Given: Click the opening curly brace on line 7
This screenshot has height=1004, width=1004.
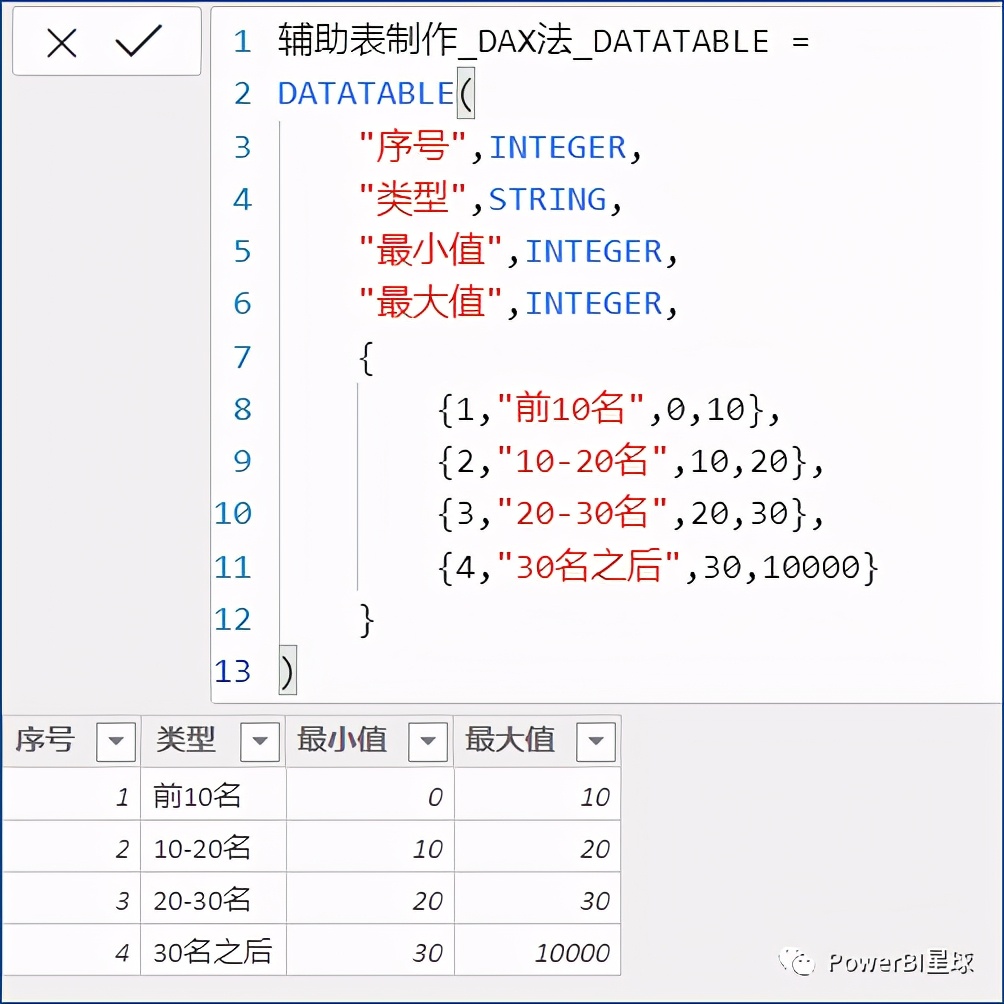Looking at the screenshot, I should coord(366,358).
